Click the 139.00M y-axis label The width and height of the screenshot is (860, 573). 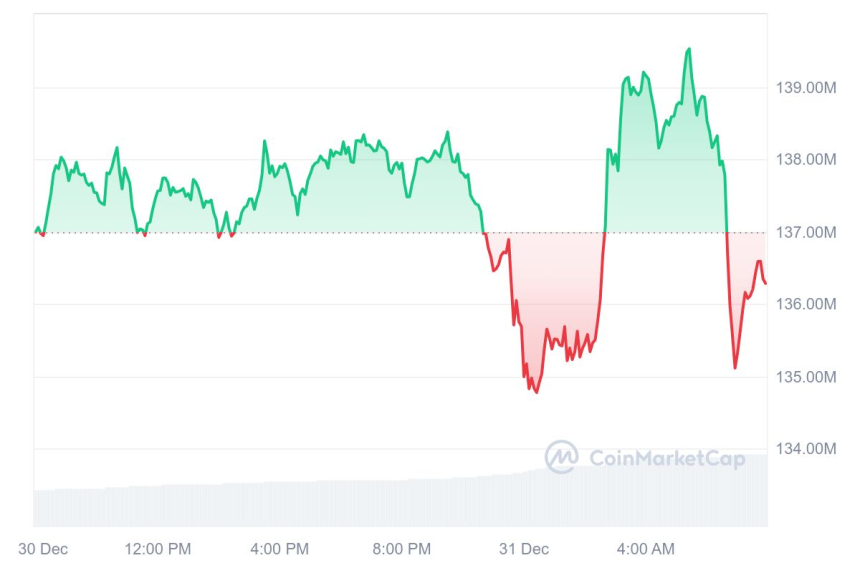click(x=806, y=88)
